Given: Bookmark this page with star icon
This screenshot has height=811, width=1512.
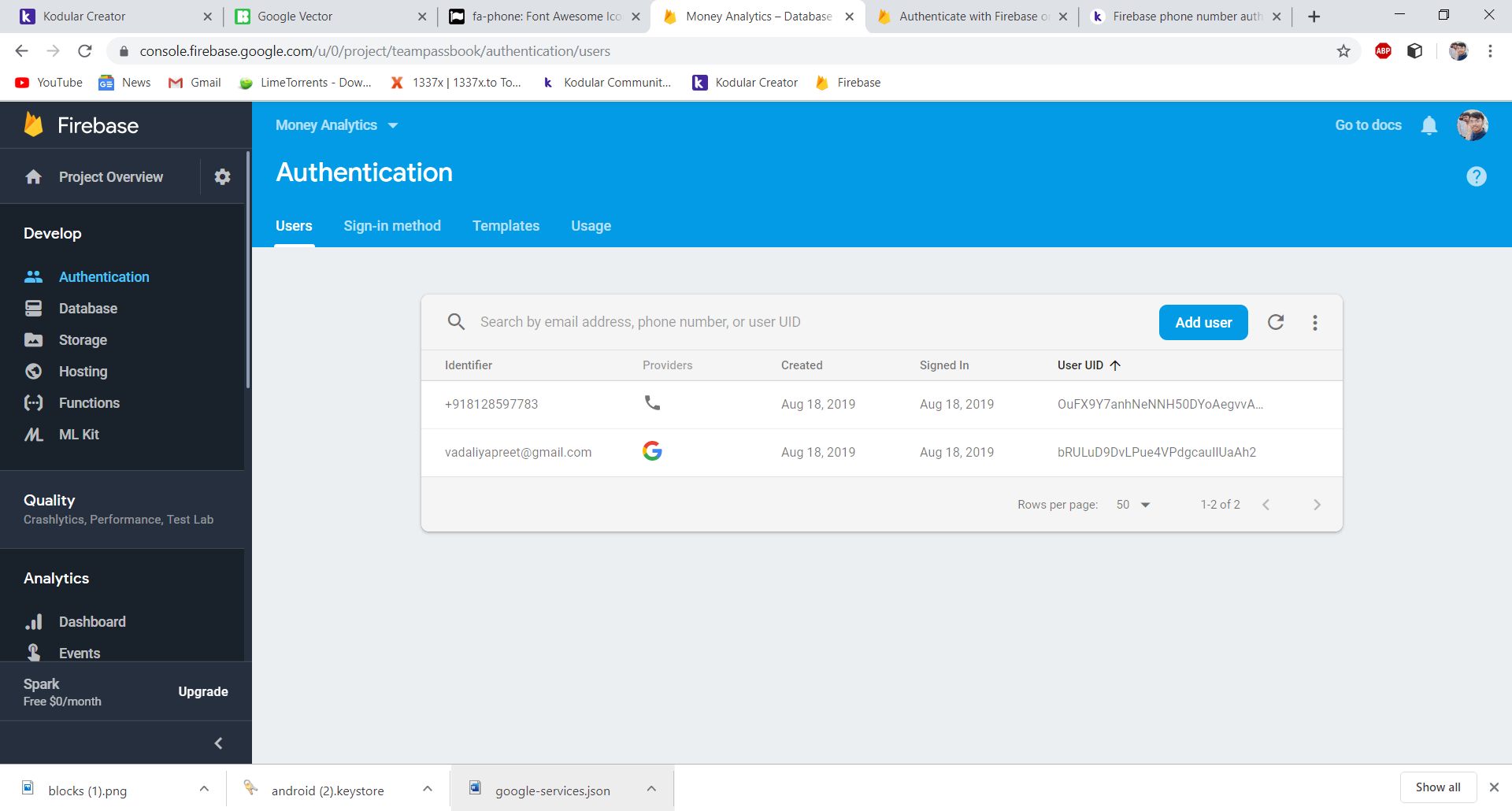Looking at the screenshot, I should [1343, 51].
